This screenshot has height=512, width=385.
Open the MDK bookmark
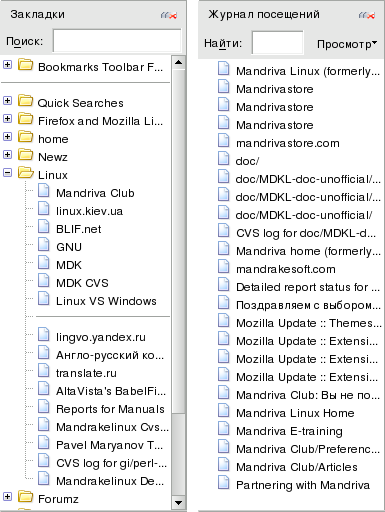pyautogui.click(x=69, y=265)
